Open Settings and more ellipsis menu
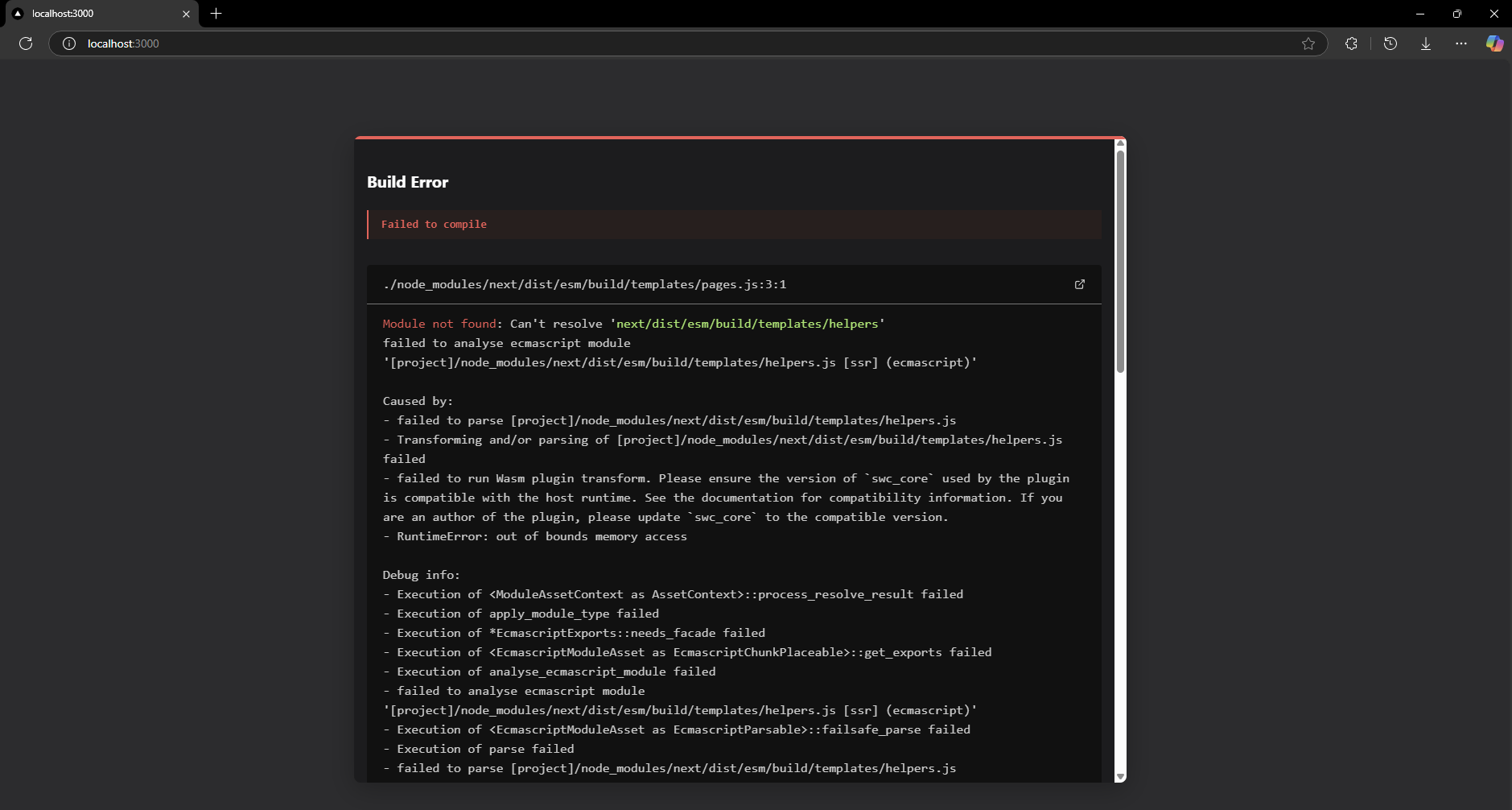1512x810 pixels. (1461, 43)
